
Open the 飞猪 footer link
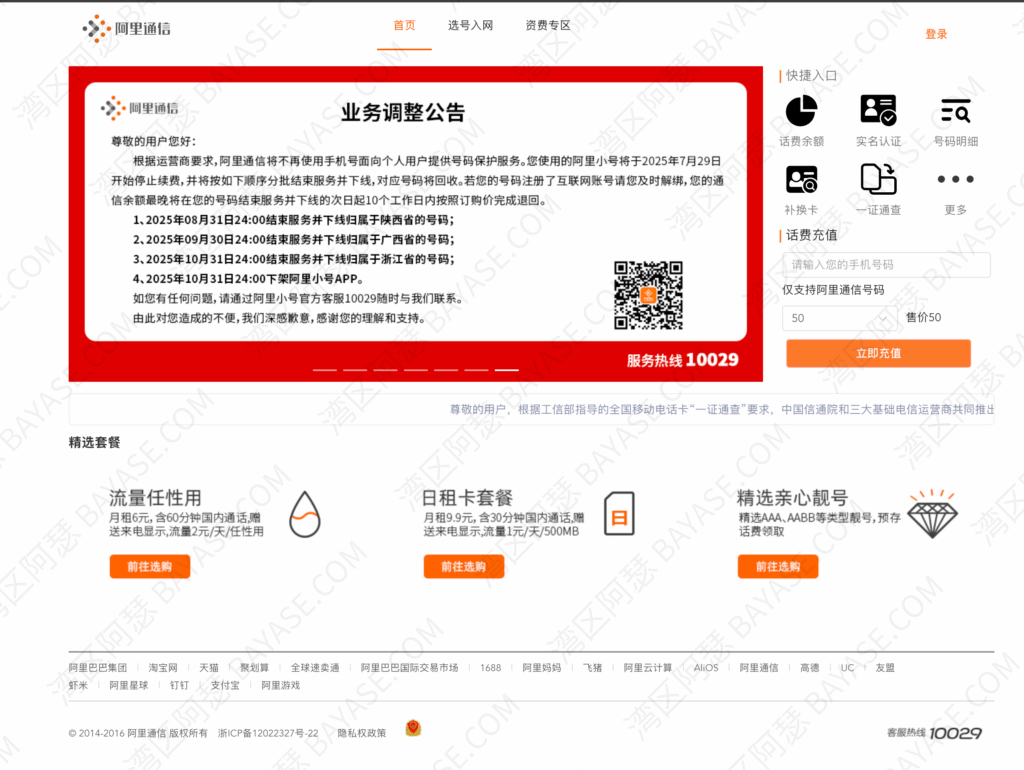point(592,667)
